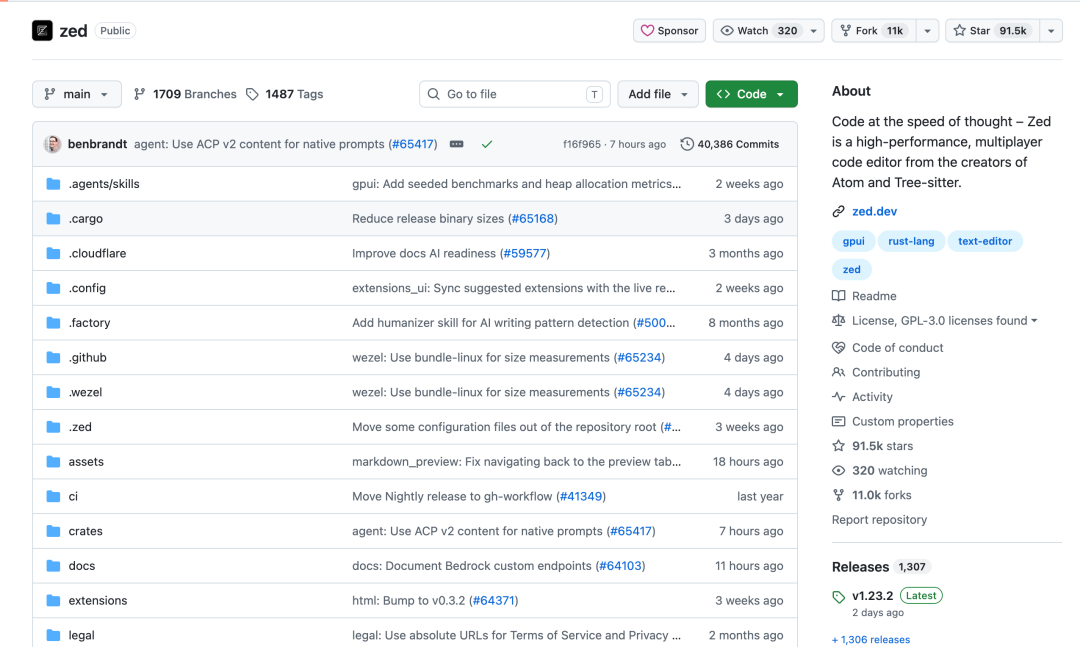Screen dimensions: 1080x647
Task: Click the zed topic tag
Action: pos(851,269)
